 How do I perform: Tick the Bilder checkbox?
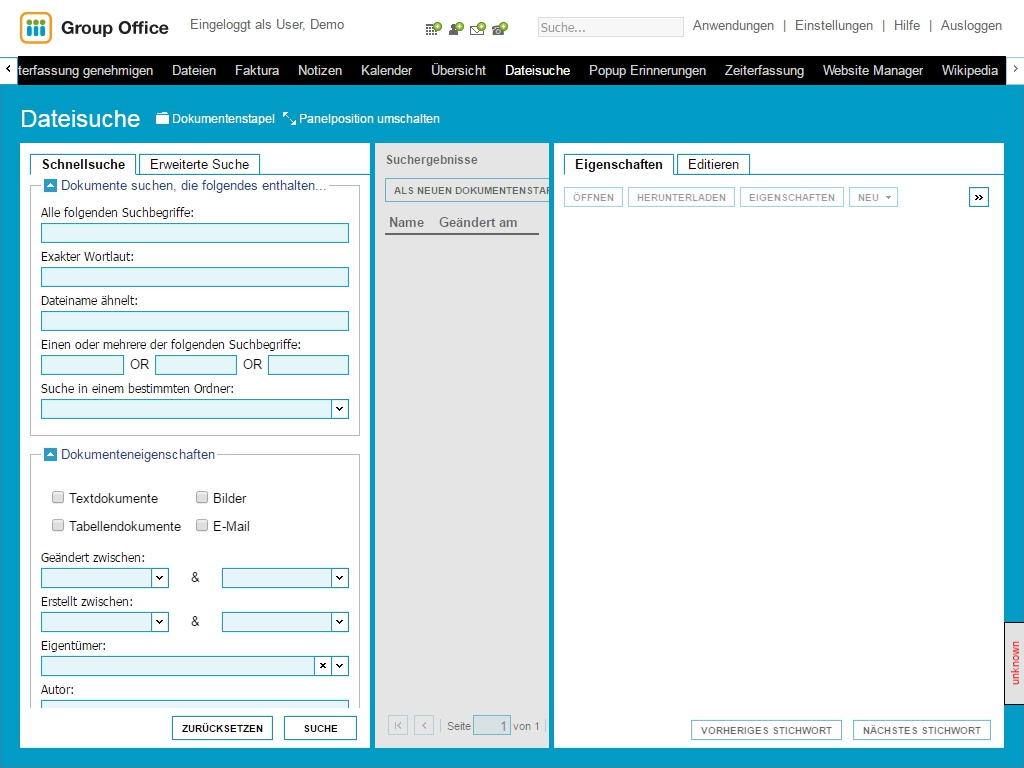202,498
